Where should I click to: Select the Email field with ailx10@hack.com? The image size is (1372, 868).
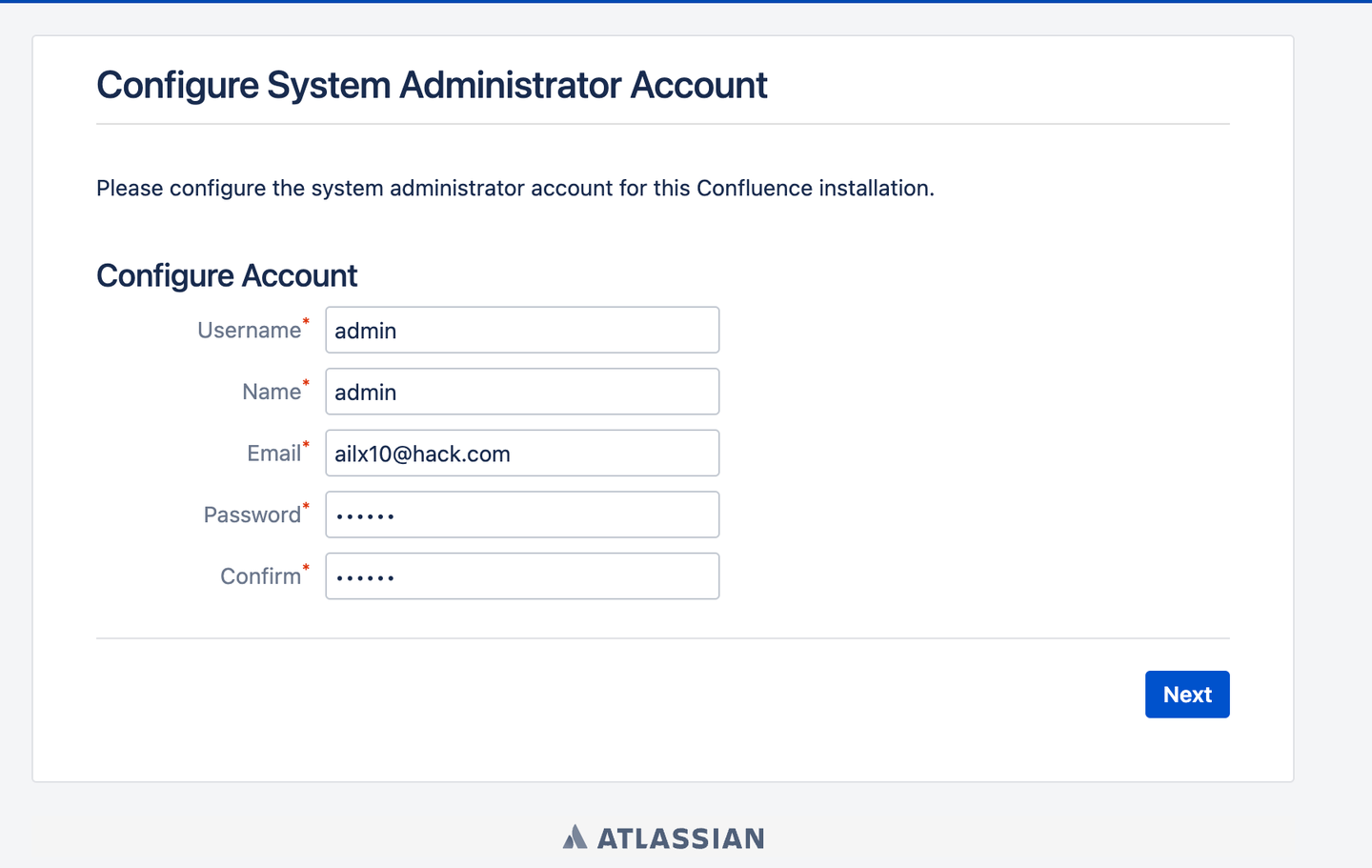(x=522, y=453)
